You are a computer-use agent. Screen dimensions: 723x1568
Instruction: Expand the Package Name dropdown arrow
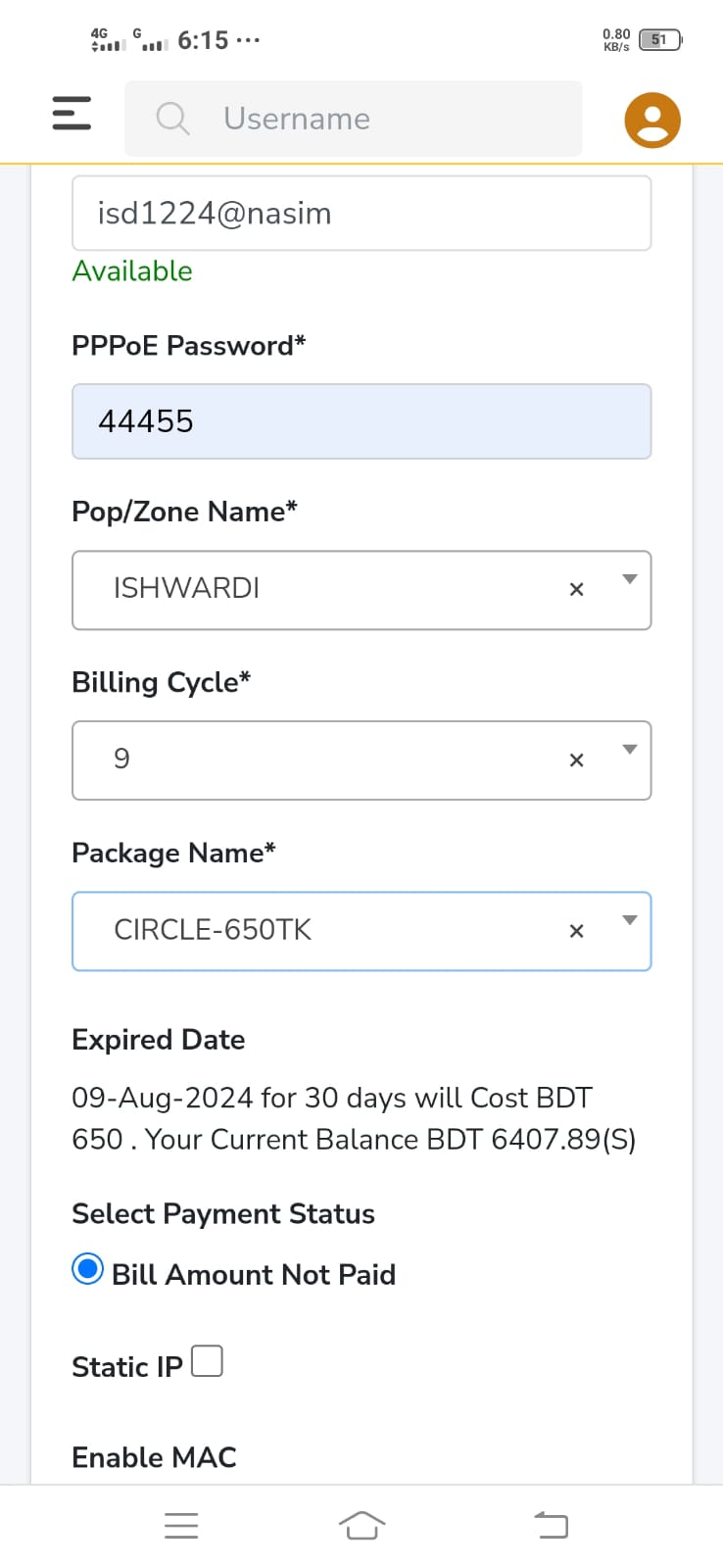630,920
